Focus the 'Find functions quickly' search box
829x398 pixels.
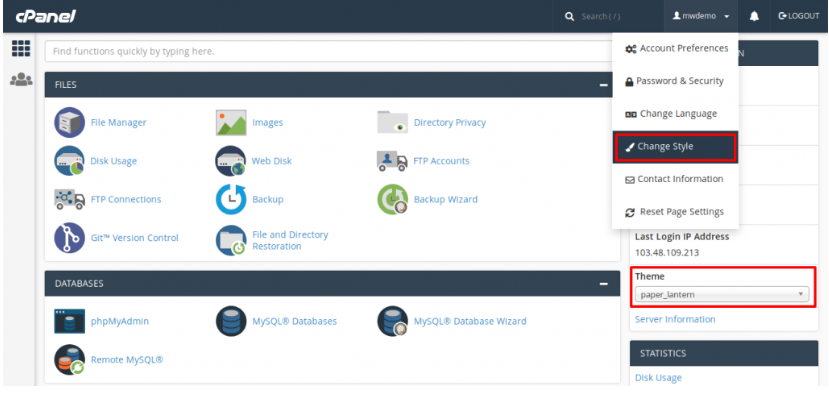coord(332,51)
